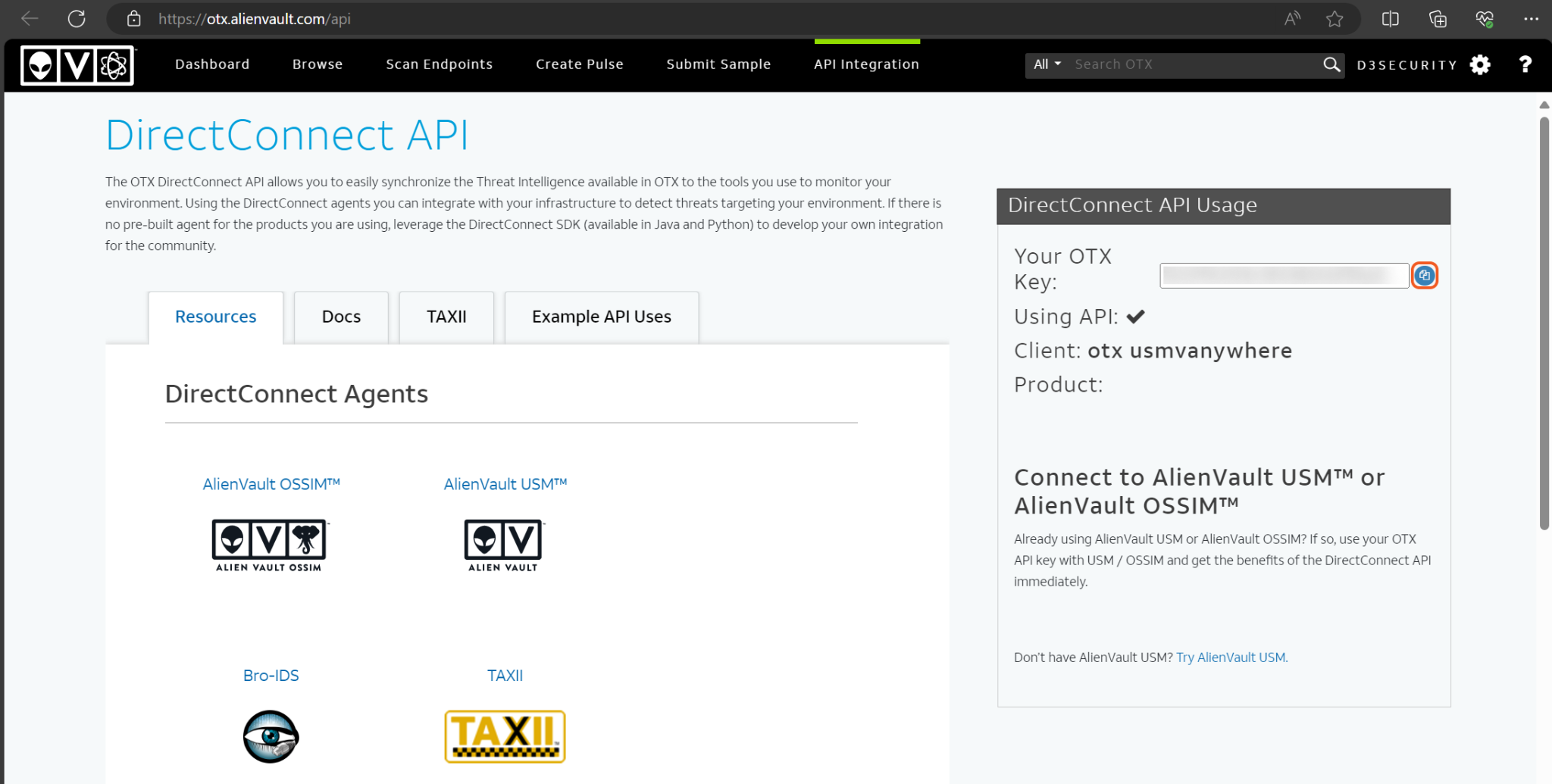
Task: Select Submit Sample from the navigation
Action: [718, 64]
